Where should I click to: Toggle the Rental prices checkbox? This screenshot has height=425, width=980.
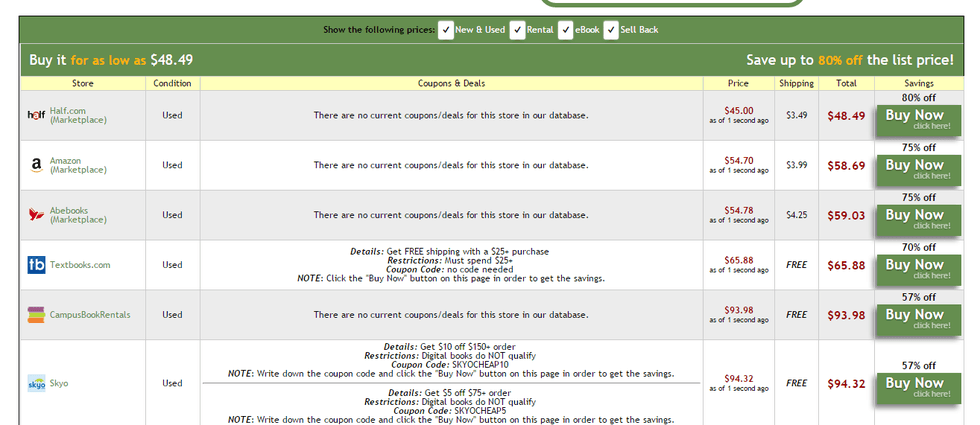pyautogui.click(x=517, y=30)
